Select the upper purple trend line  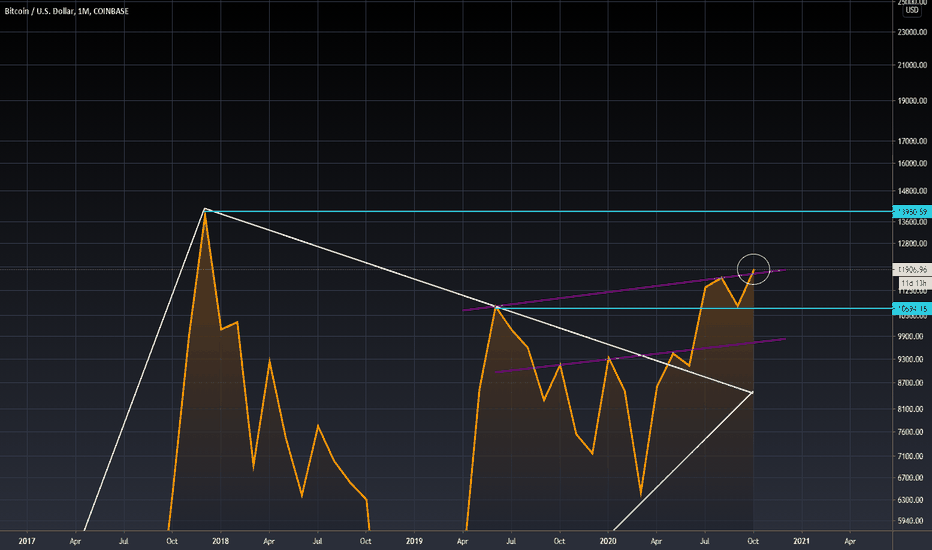click(x=624, y=290)
